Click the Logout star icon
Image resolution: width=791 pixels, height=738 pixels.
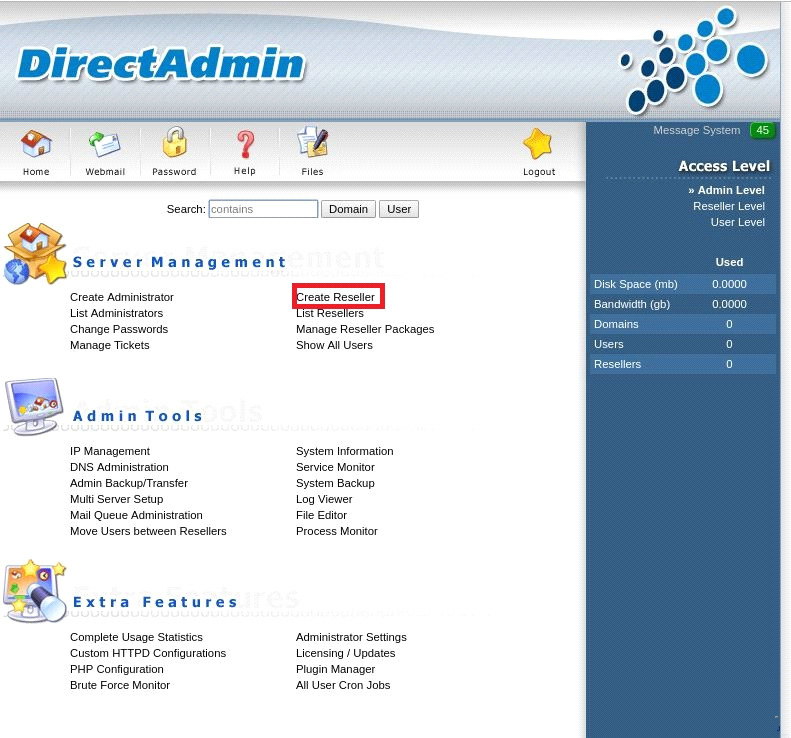tap(538, 146)
